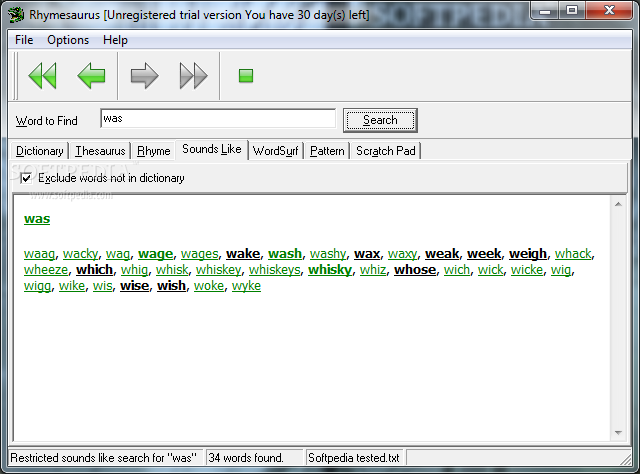
Task: Open the 'wag' word link
Action: pyautogui.click(x=118, y=254)
